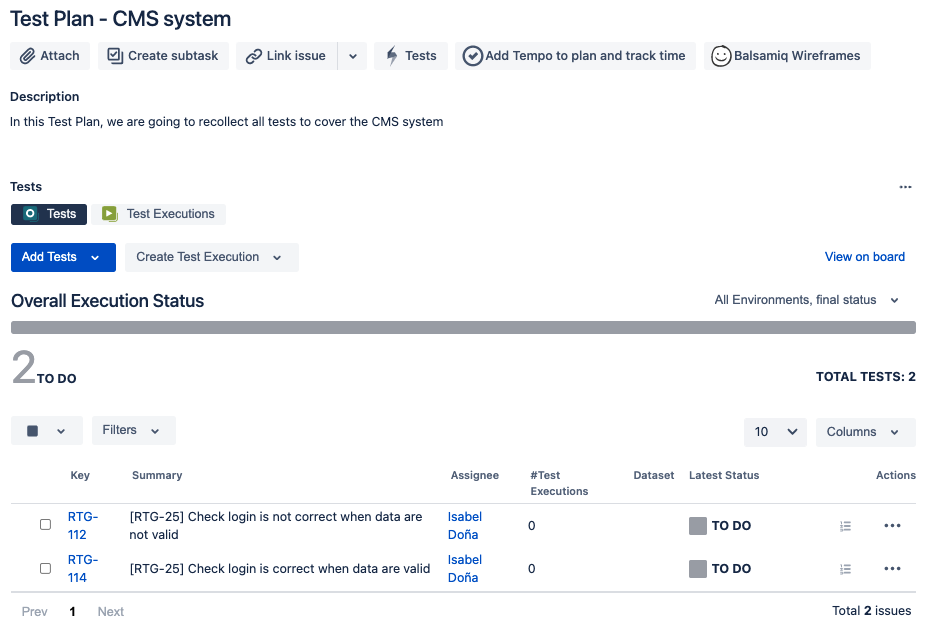This screenshot has height=637, width=937.
Task: Expand All Environments, final status selector
Action: point(807,300)
